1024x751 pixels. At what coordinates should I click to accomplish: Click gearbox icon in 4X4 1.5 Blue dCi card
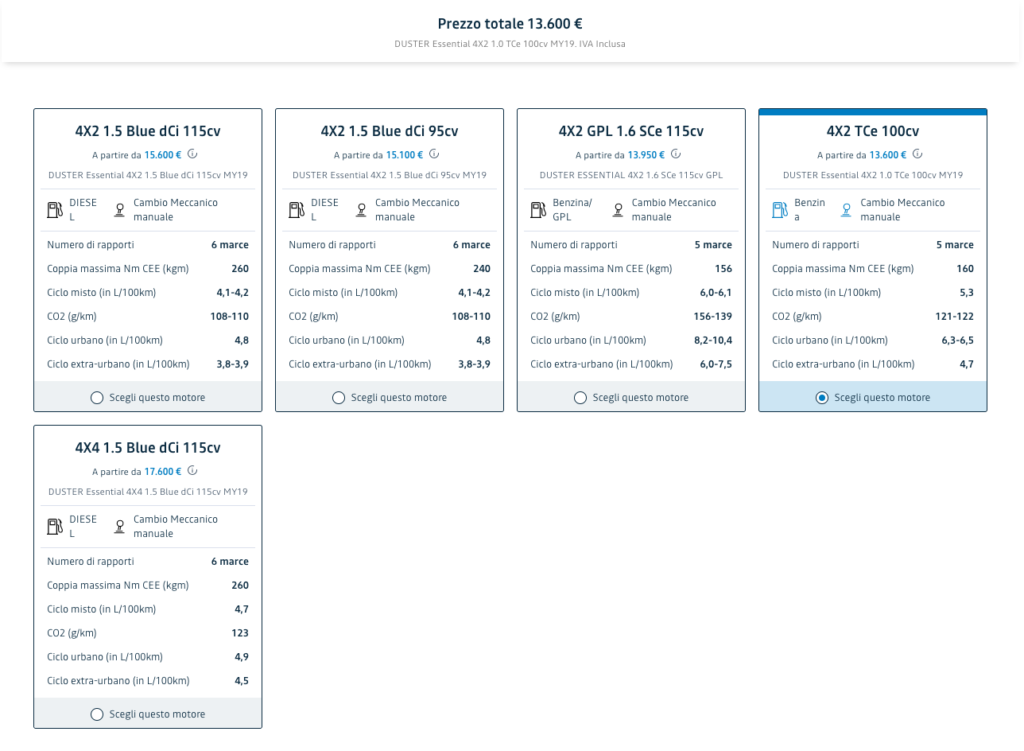click(120, 526)
